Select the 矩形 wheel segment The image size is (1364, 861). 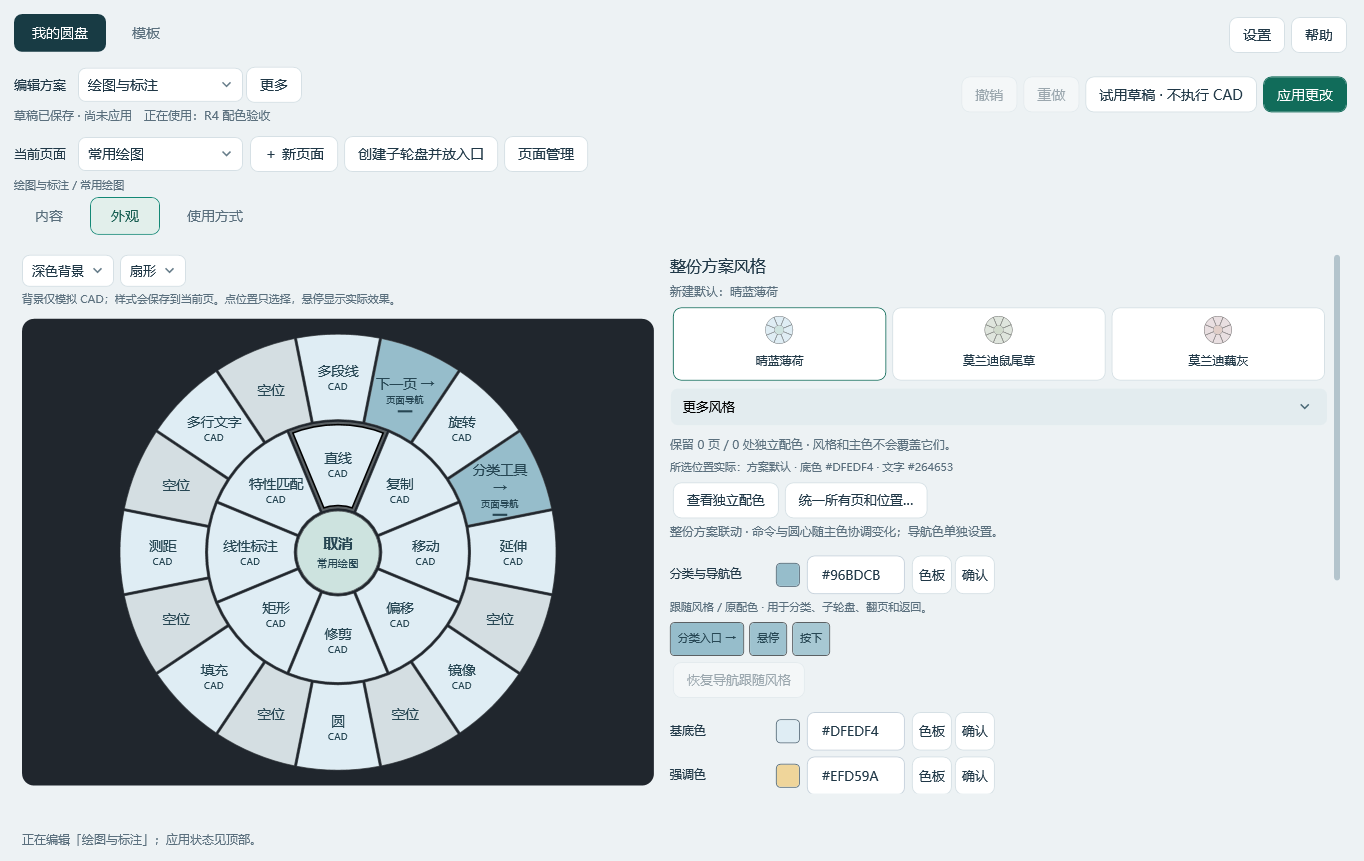(276, 614)
